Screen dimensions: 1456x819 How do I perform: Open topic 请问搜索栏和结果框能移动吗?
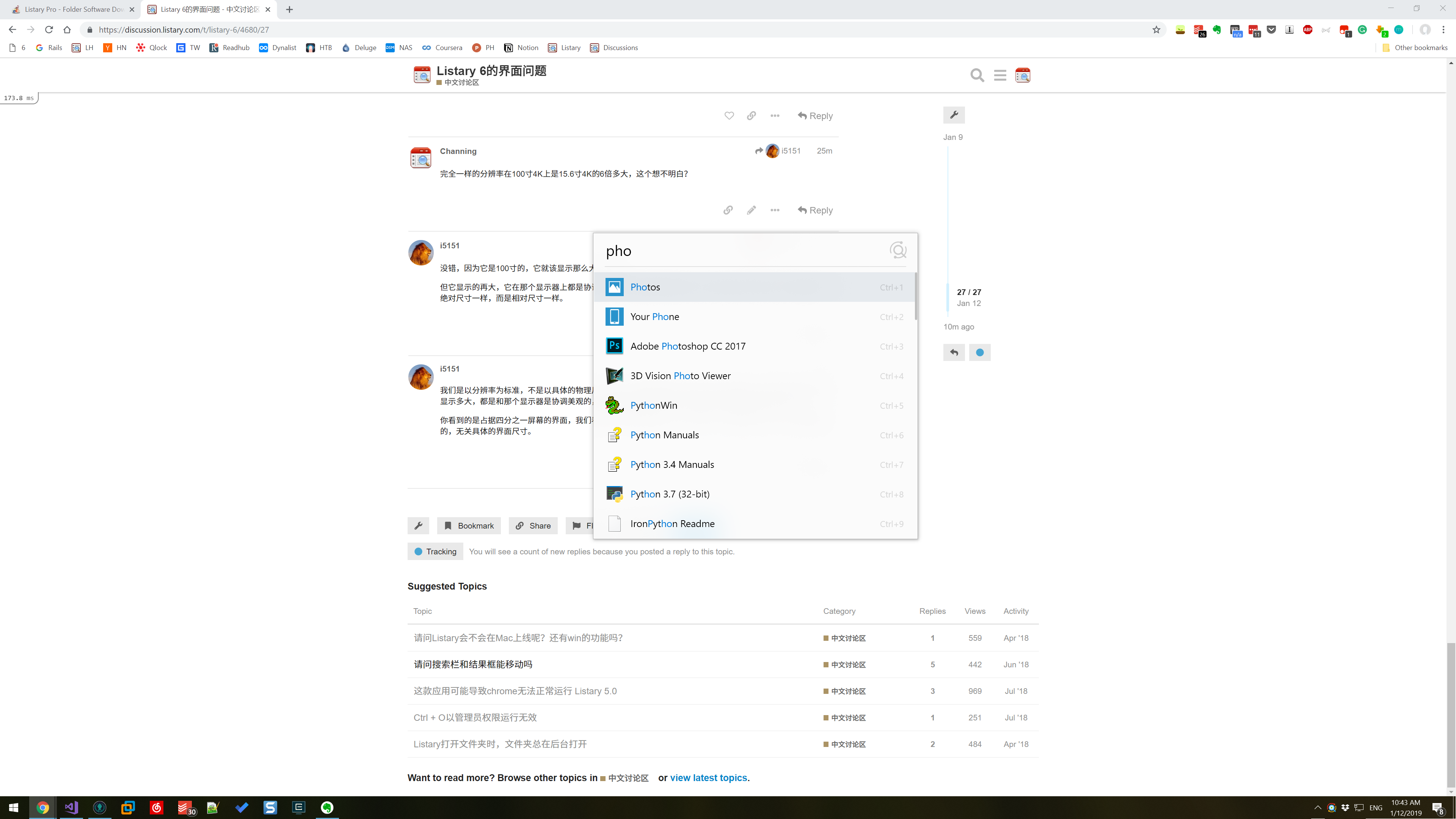tap(472, 664)
